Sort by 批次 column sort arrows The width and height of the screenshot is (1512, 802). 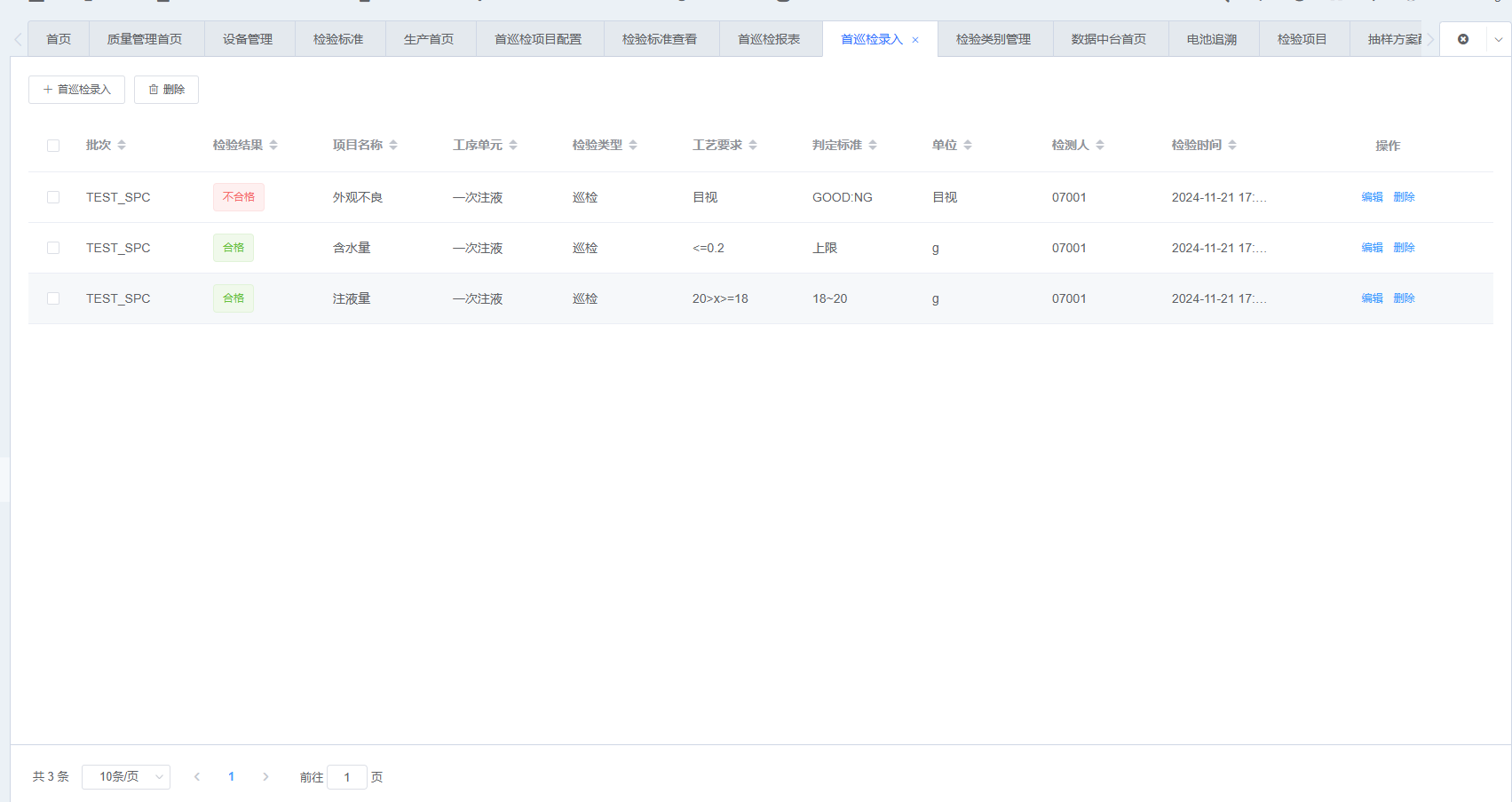click(x=122, y=145)
